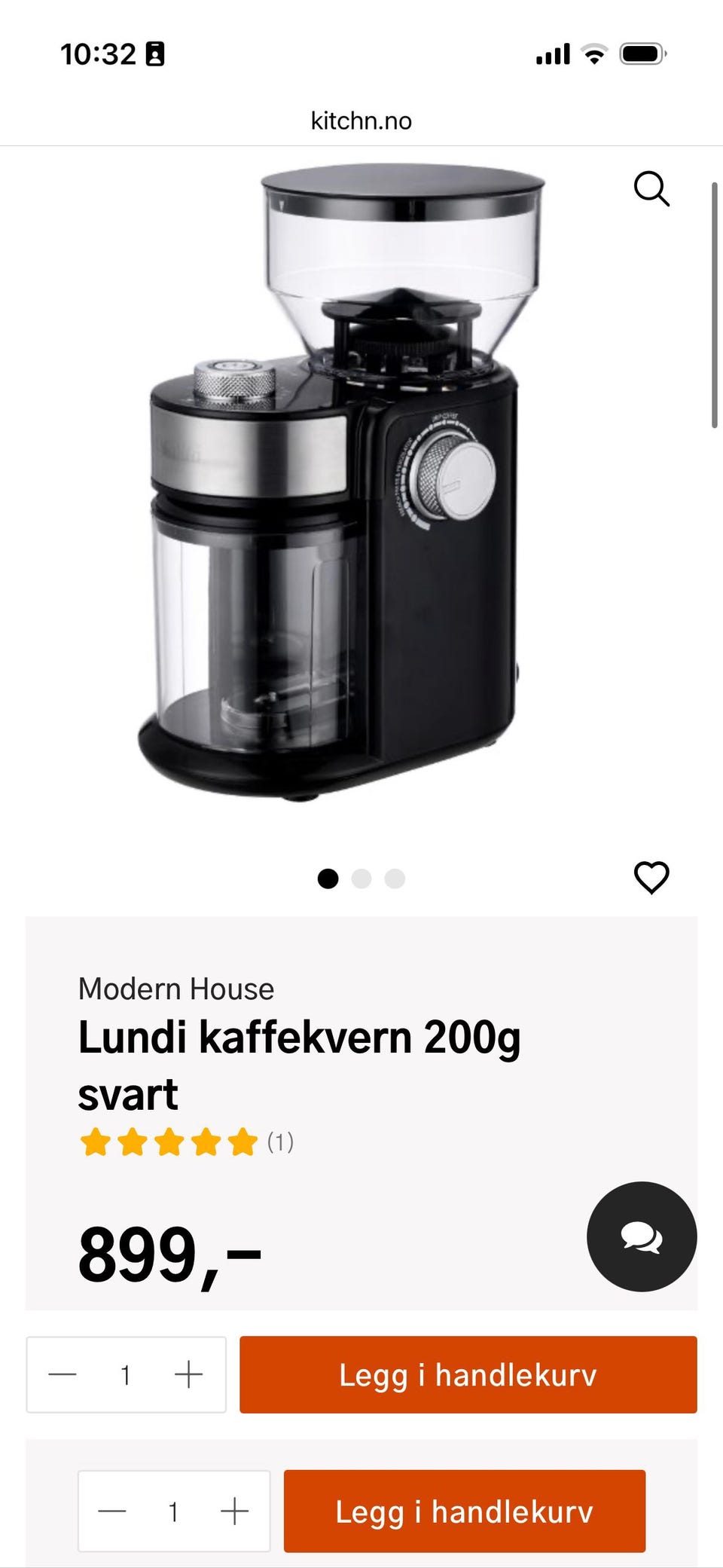This screenshot has height=1568, width=723.
Task: Click lower sticky Legg i handlekurv button
Action: pyautogui.click(x=465, y=1511)
